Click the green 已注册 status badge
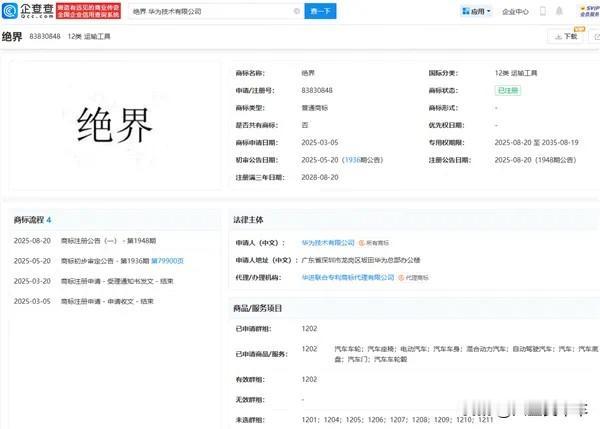This screenshot has height=429, width=600. pyautogui.click(x=508, y=91)
